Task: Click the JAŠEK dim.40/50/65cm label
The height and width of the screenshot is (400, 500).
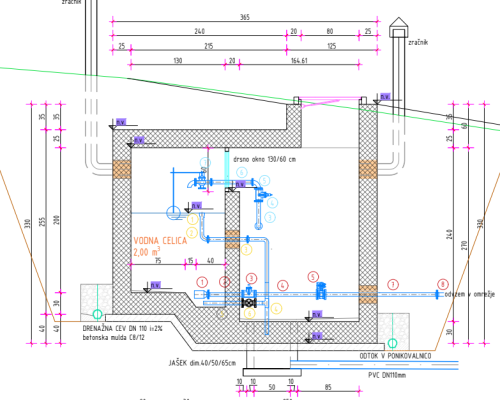Action: pos(202,363)
